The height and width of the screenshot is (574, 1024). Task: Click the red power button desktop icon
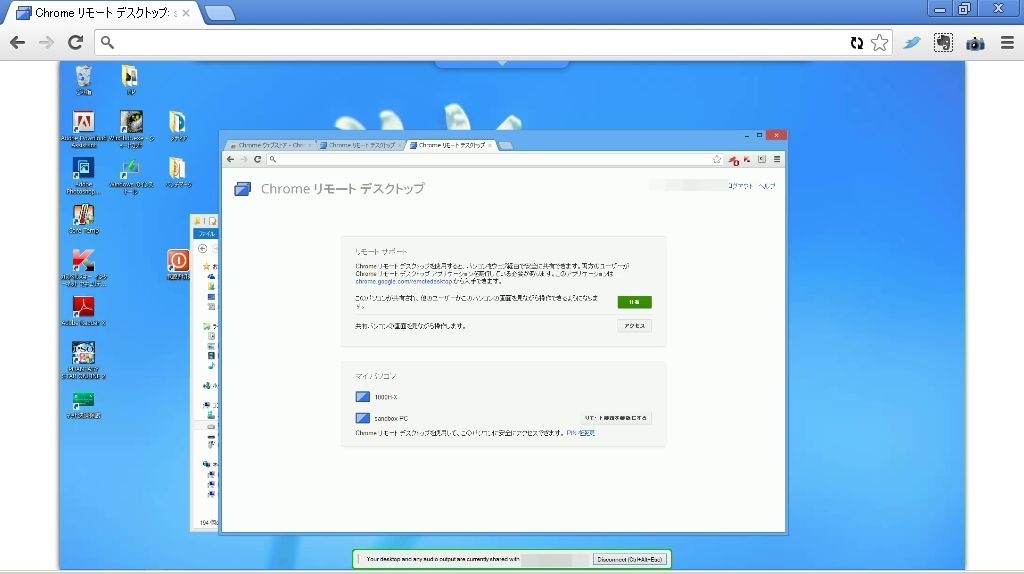point(178,264)
